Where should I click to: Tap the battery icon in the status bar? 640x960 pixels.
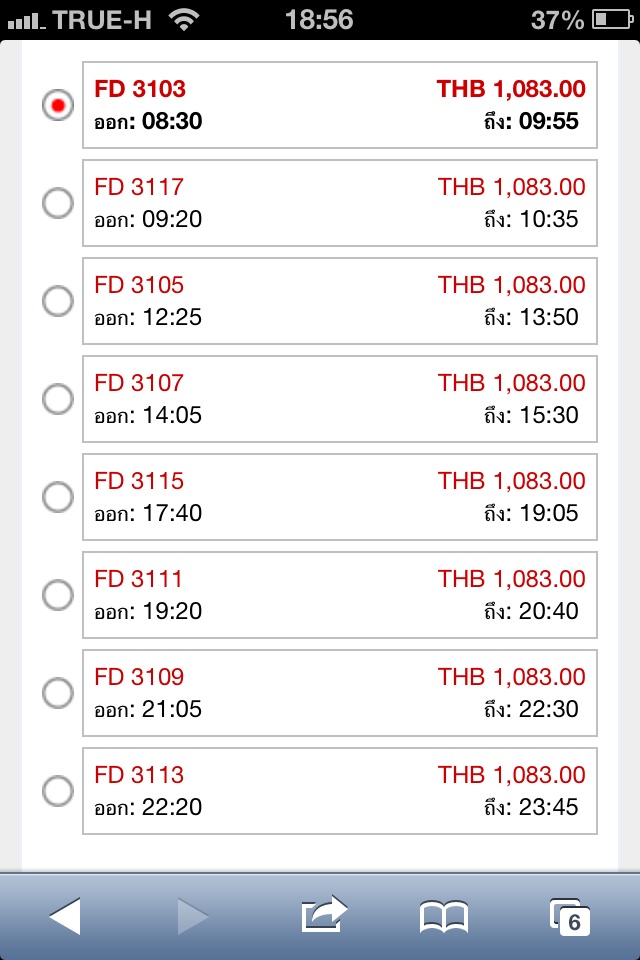(612, 20)
